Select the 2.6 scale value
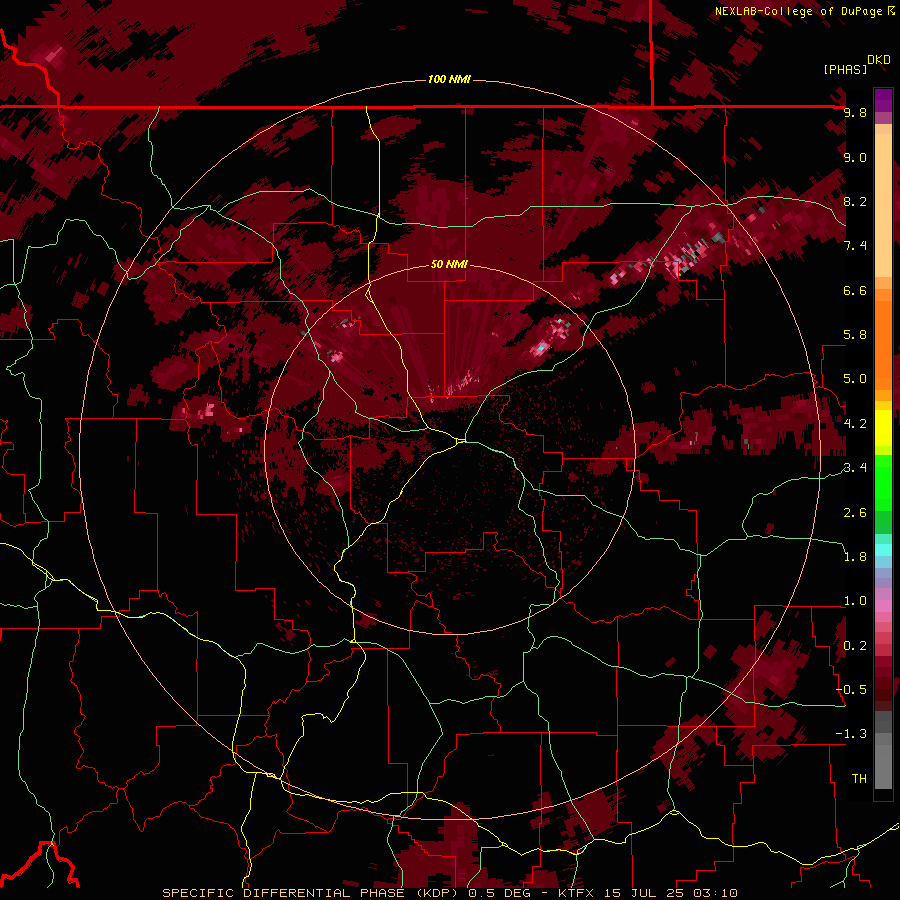The width and height of the screenshot is (900, 900). (x=855, y=513)
